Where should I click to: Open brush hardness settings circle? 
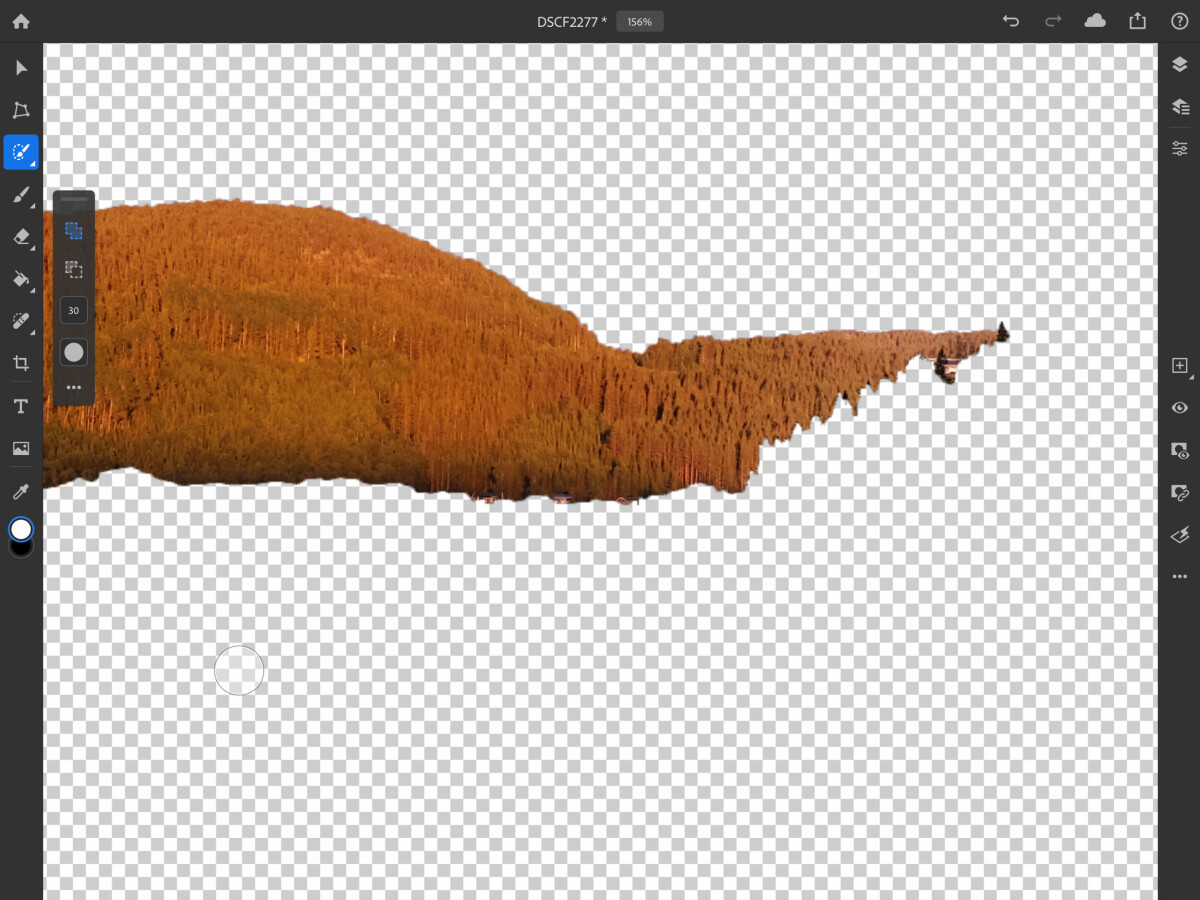coord(74,352)
